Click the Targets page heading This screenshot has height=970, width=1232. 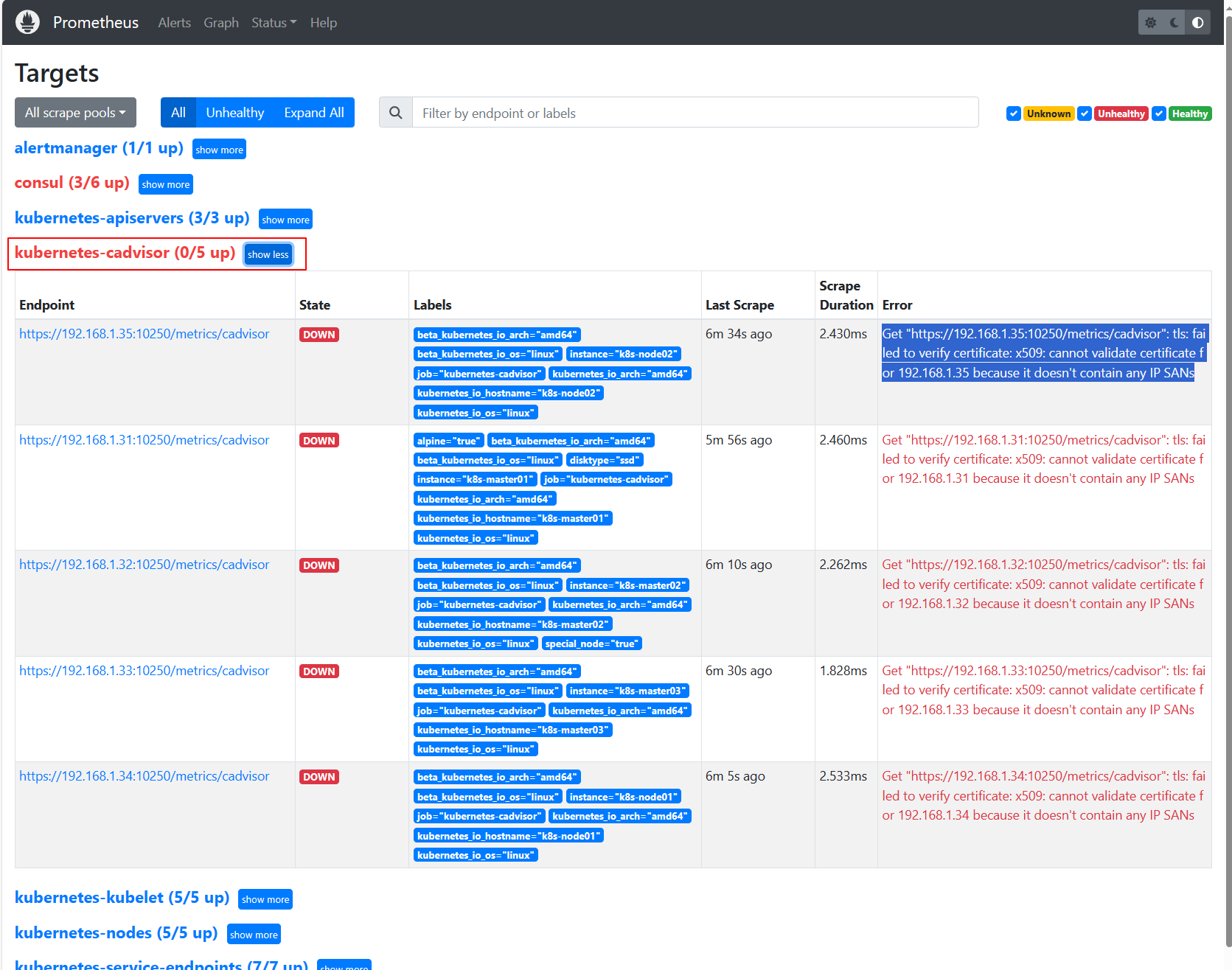pyautogui.click(x=57, y=74)
